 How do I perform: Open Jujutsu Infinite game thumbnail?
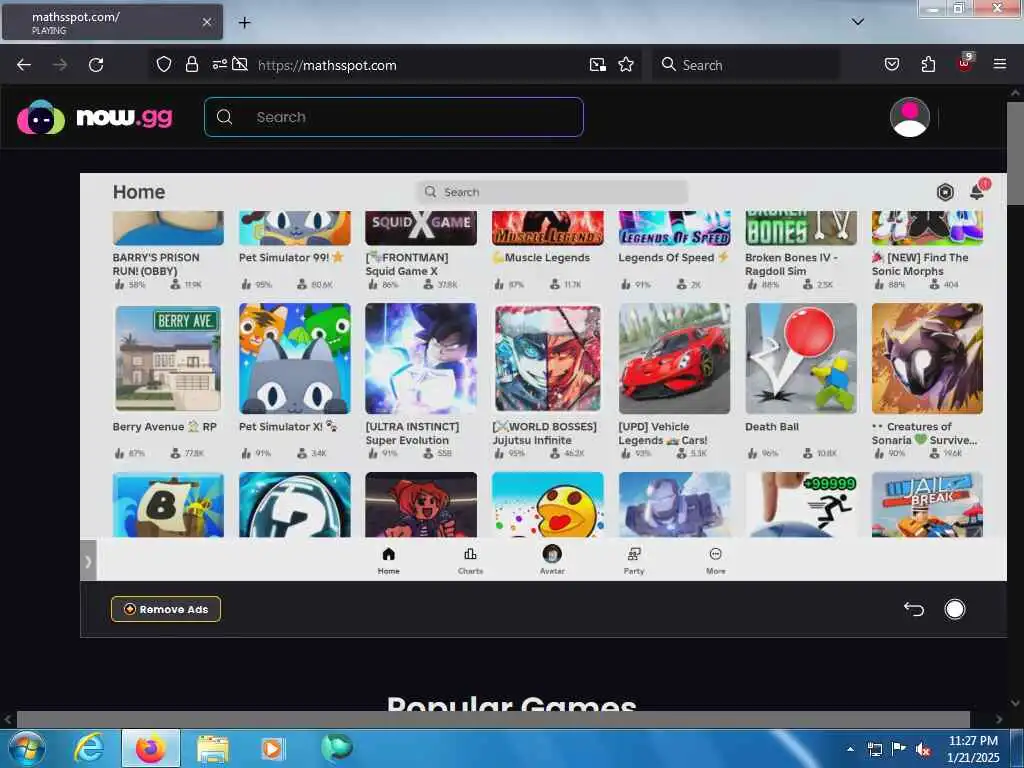tap(548, 359)
